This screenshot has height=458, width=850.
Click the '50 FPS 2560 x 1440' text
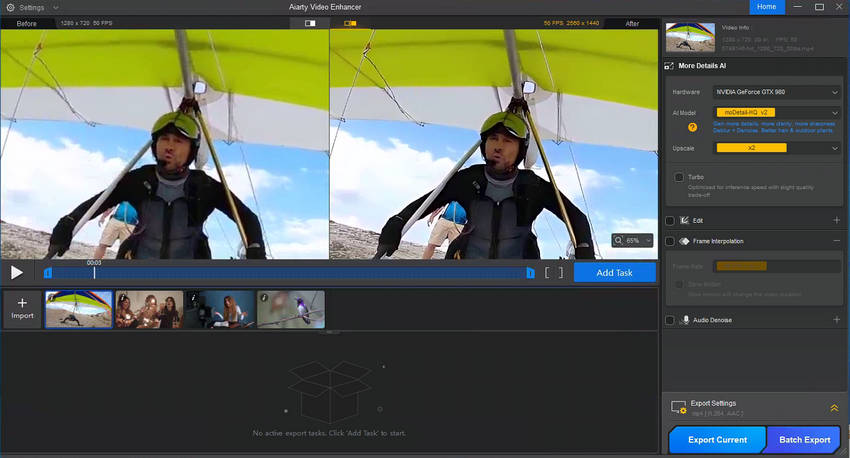pyautogui.click(x=571, y=23)
